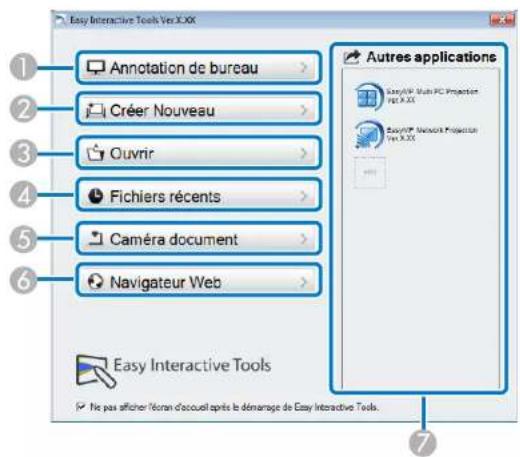Click the camera icon beside Caméra document
Image resolution: width=520 pixels, height=457 pixels.
pyautogui.click(x=96, y=239)
